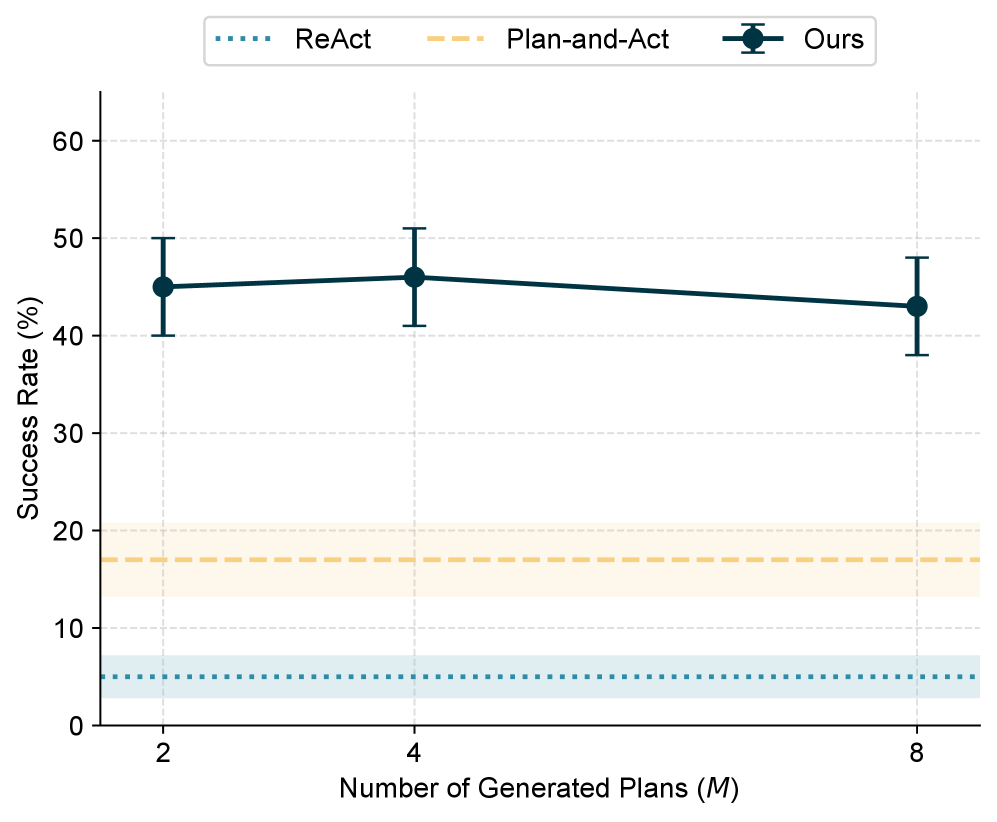997x822 pixels.
Task: Click the x-axis tick label 8
Action: [917, 753]
